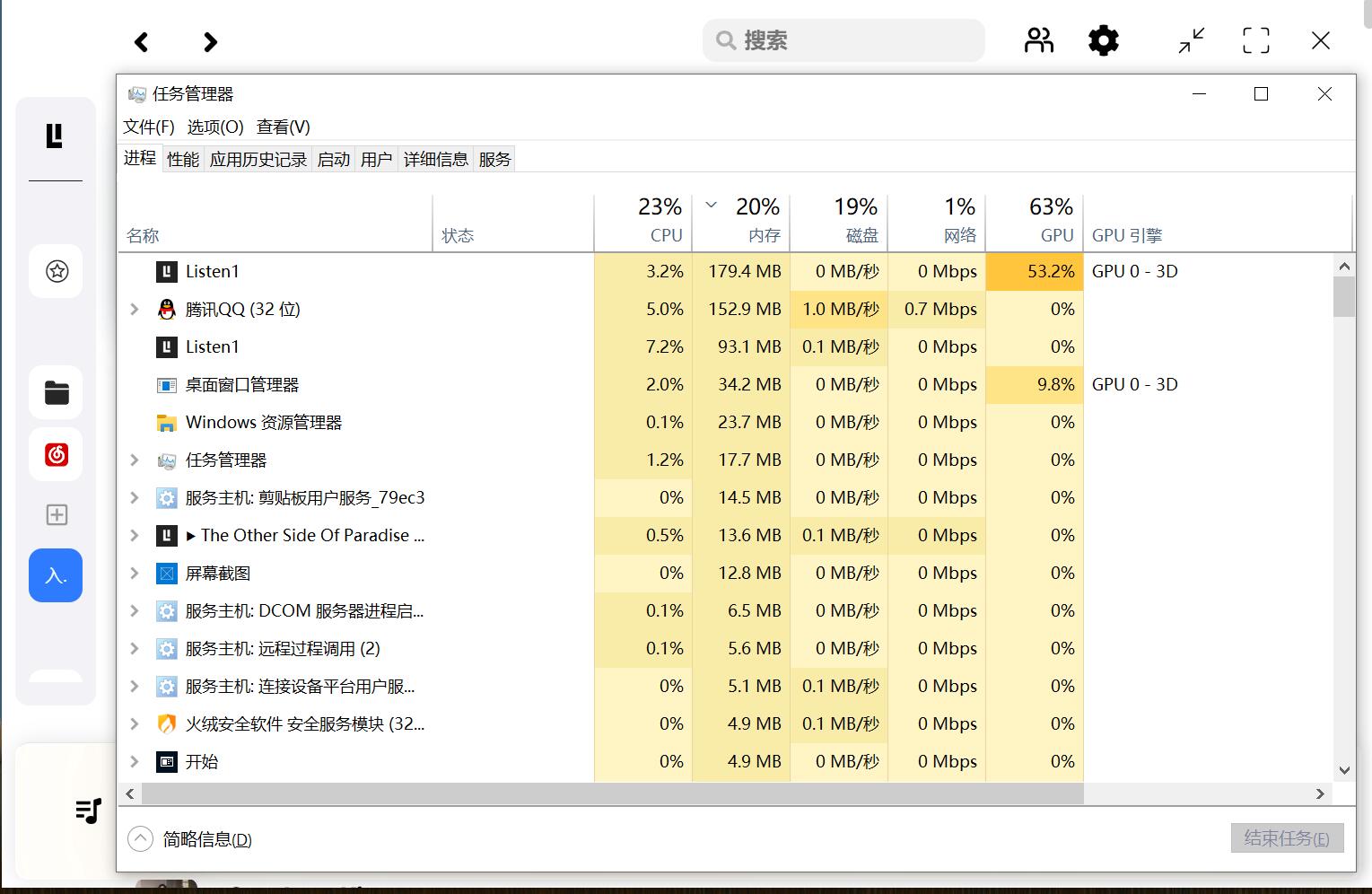Expand the 屏幕截图 process entry
The width and height of the screenshot is (1372, 894).
coord(135,573)
